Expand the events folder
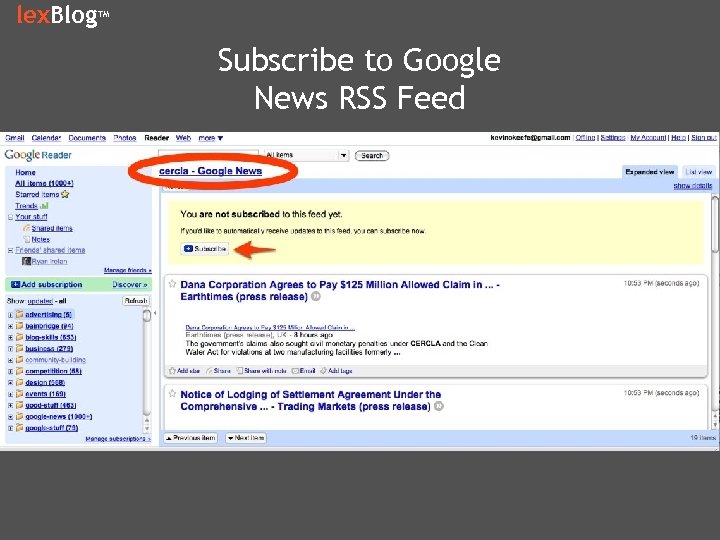Screen dimensions: 720x540 [10, 394]
